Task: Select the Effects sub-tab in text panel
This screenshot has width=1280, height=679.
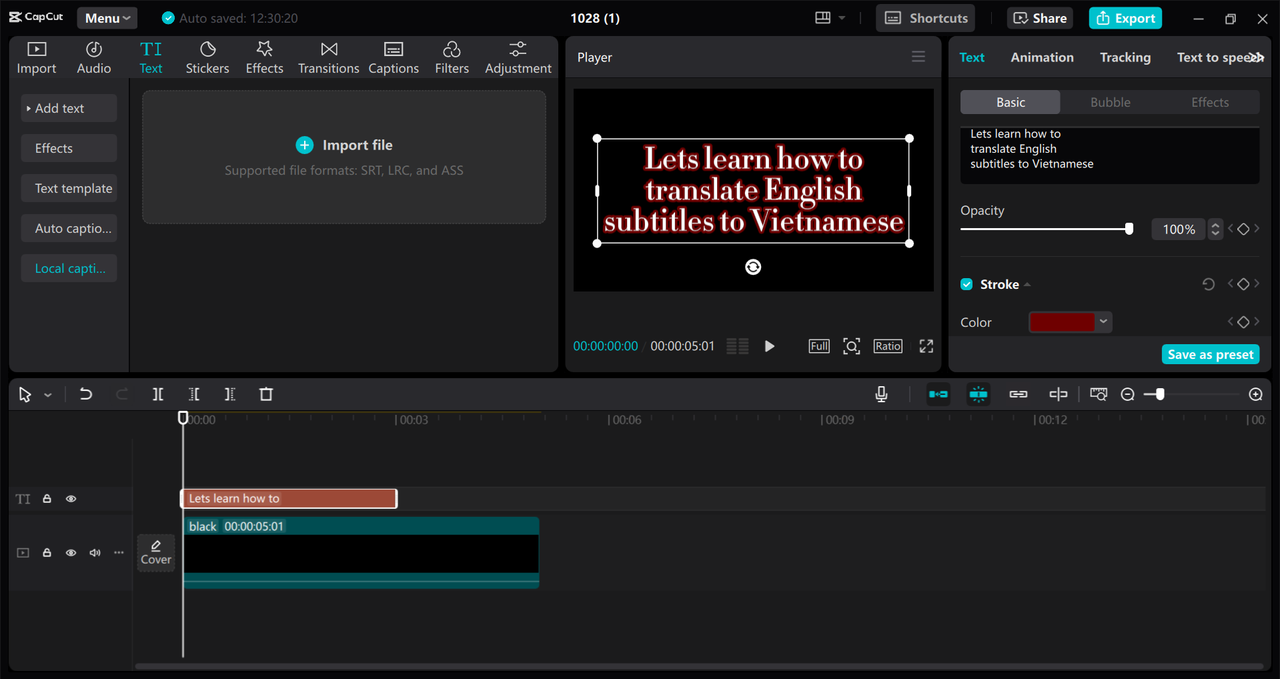Action: 1210,102
